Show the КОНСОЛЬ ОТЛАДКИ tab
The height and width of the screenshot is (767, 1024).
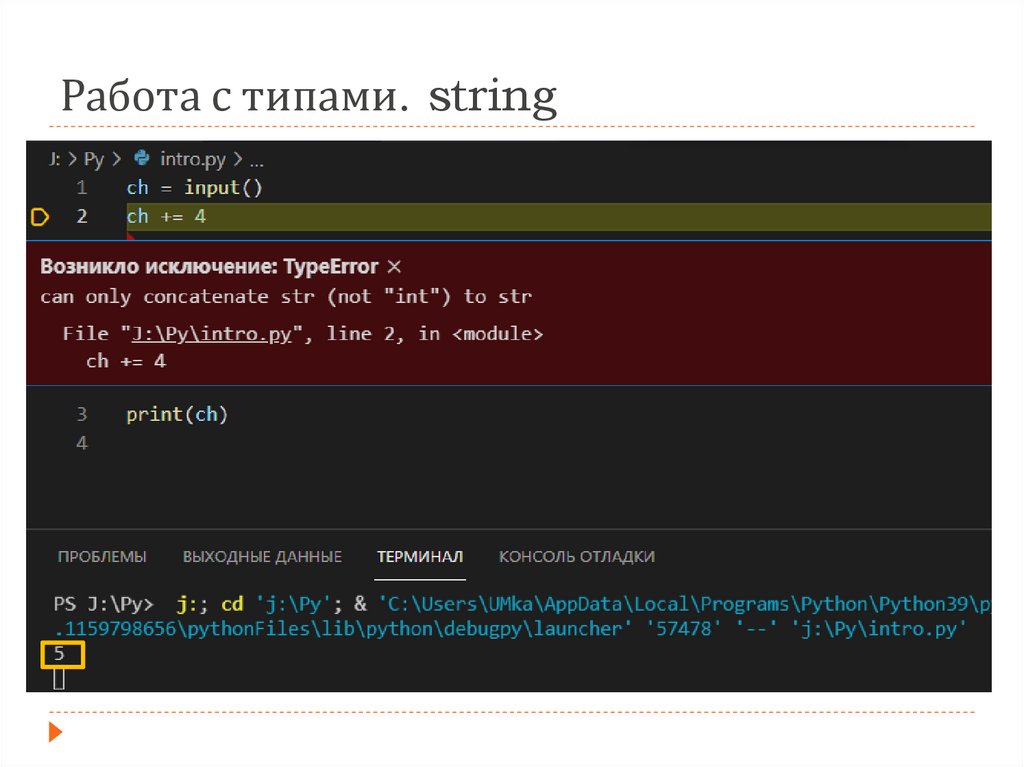pyautogui.click(x=577, y=557)
